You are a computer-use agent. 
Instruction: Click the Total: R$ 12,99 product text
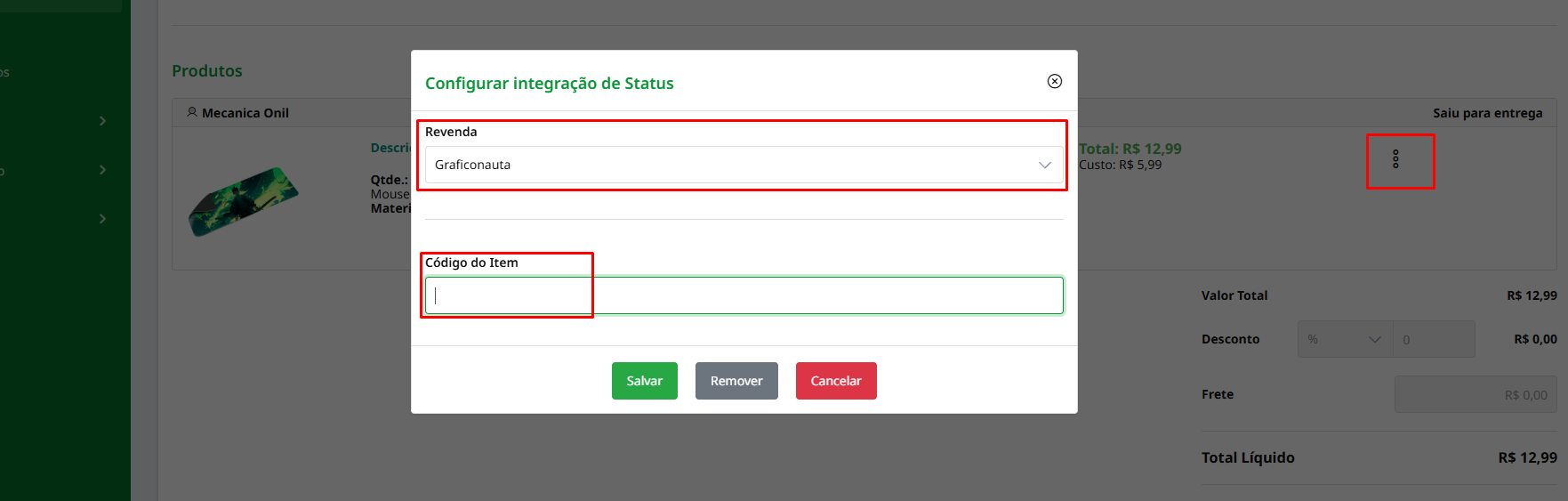(x=1130, y=149)
